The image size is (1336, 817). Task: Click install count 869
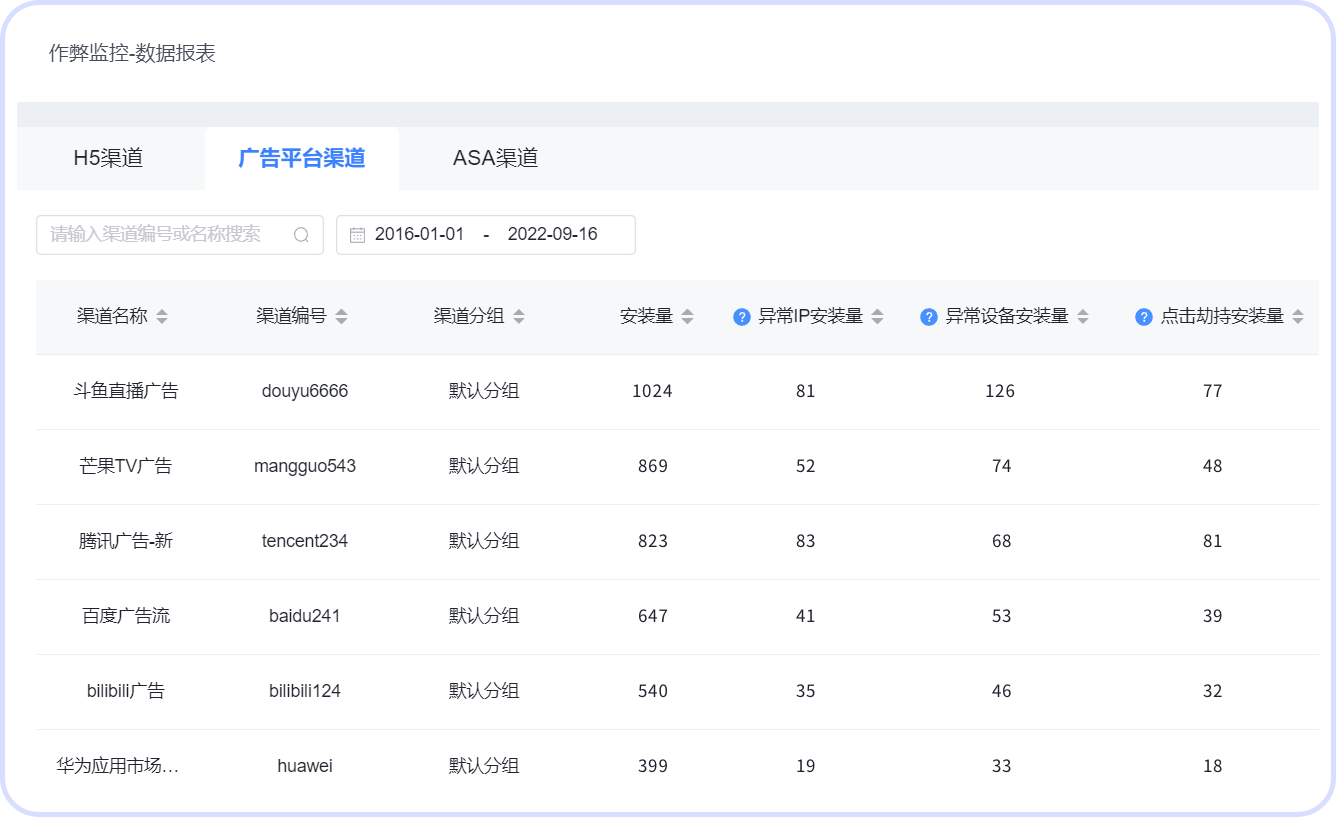pyautogui.click(x=653, y=467)
